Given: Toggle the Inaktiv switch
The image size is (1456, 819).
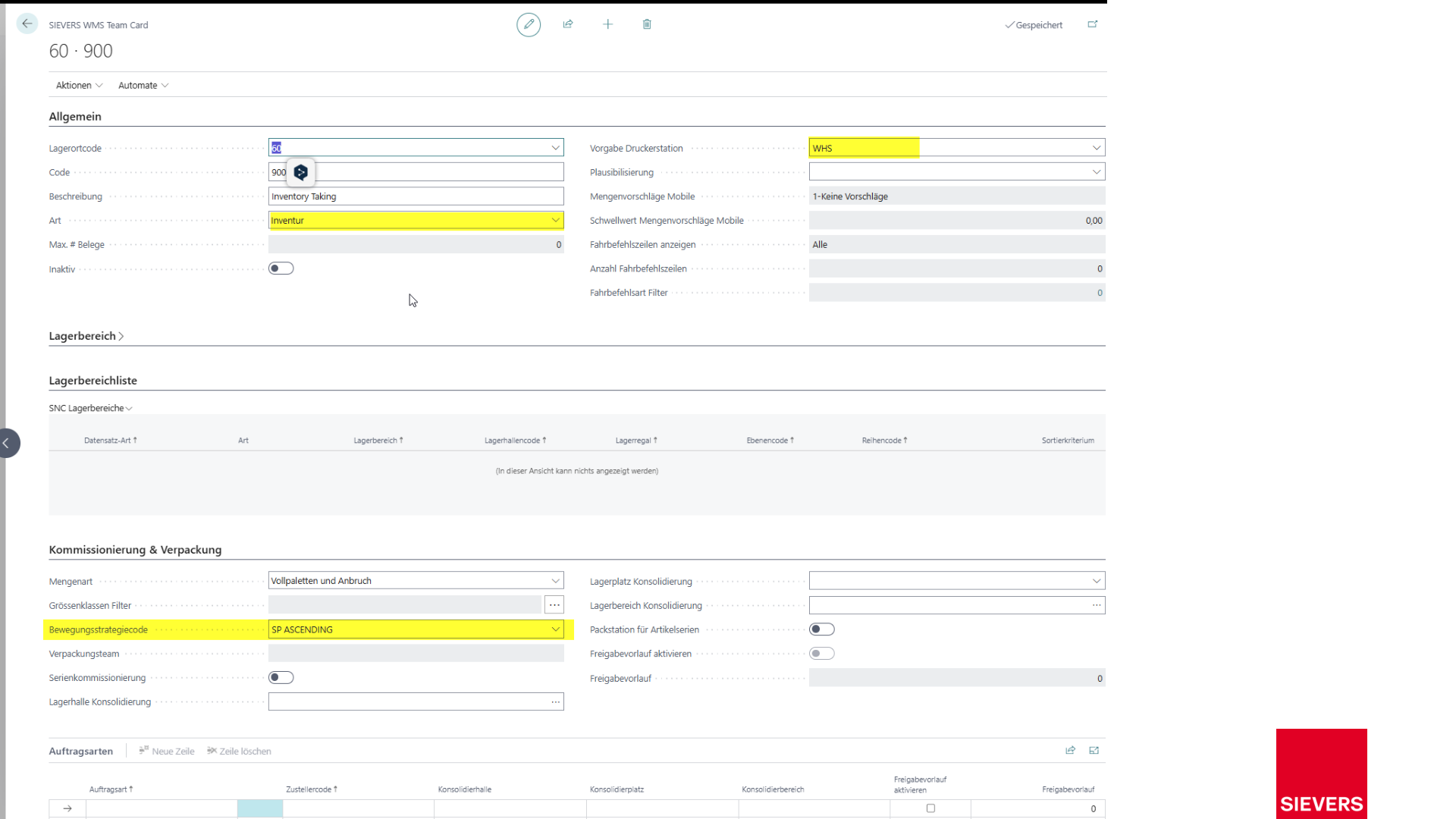Looking at the screenshot, I should tap(281, 268).
